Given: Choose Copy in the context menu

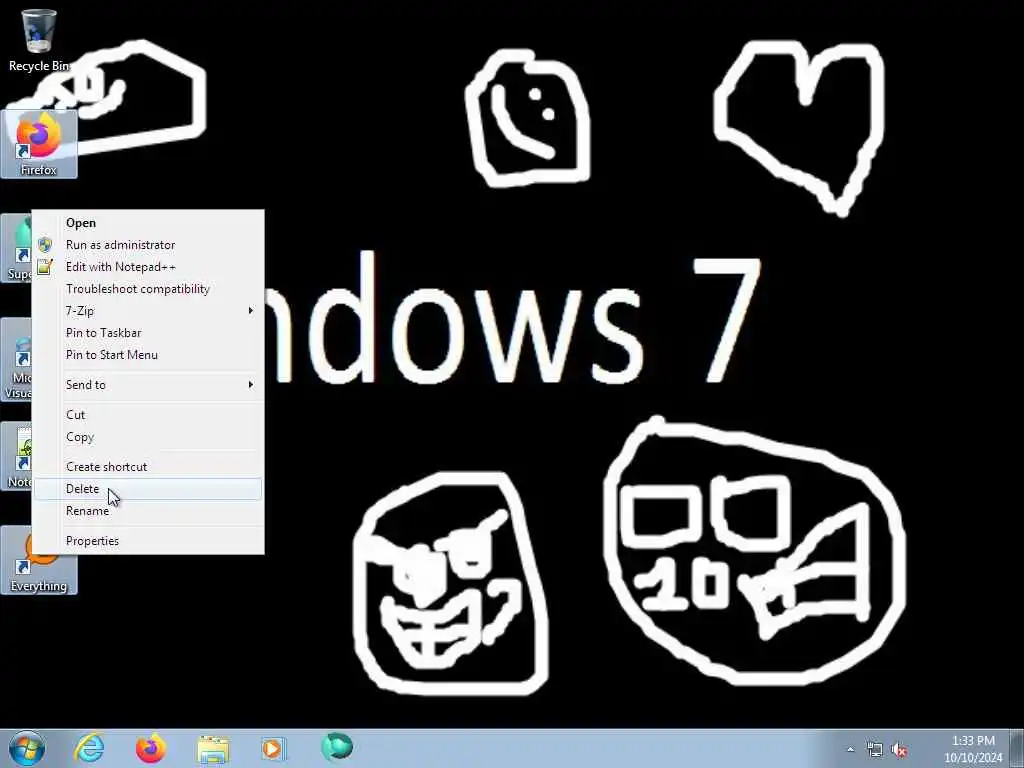Looking at the screenshot, I should point(149,437).
